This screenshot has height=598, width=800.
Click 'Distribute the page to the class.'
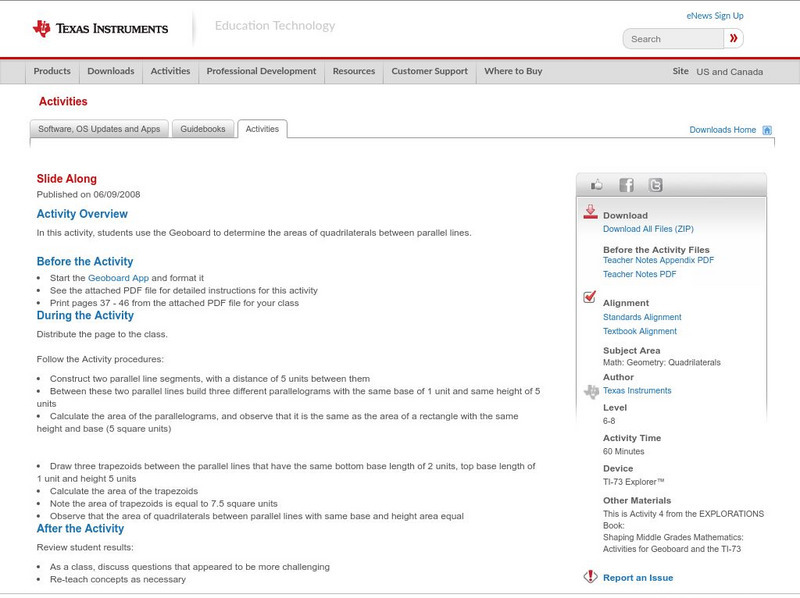tap(102, 335)
